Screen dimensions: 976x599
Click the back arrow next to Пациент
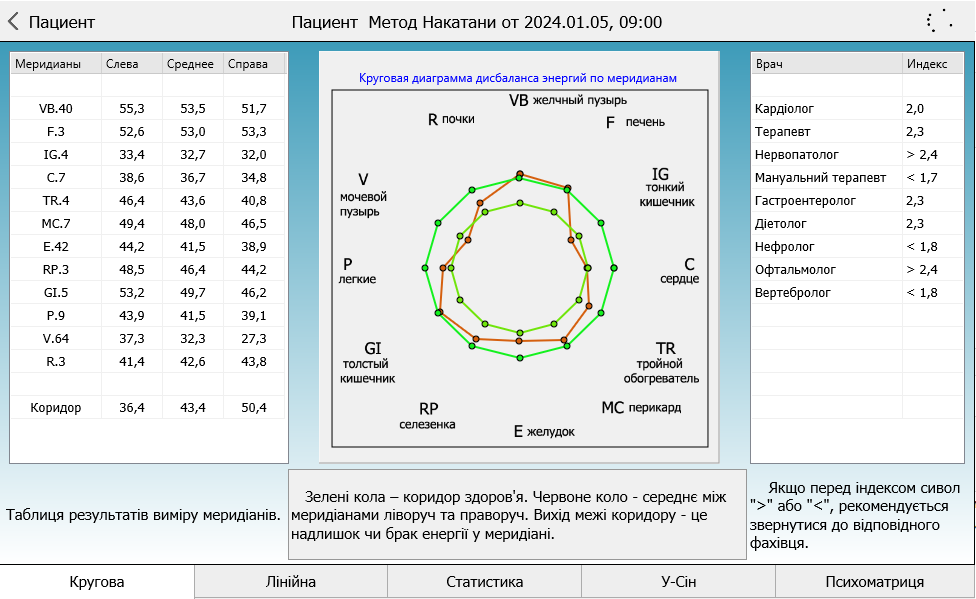tap(14, 21)
